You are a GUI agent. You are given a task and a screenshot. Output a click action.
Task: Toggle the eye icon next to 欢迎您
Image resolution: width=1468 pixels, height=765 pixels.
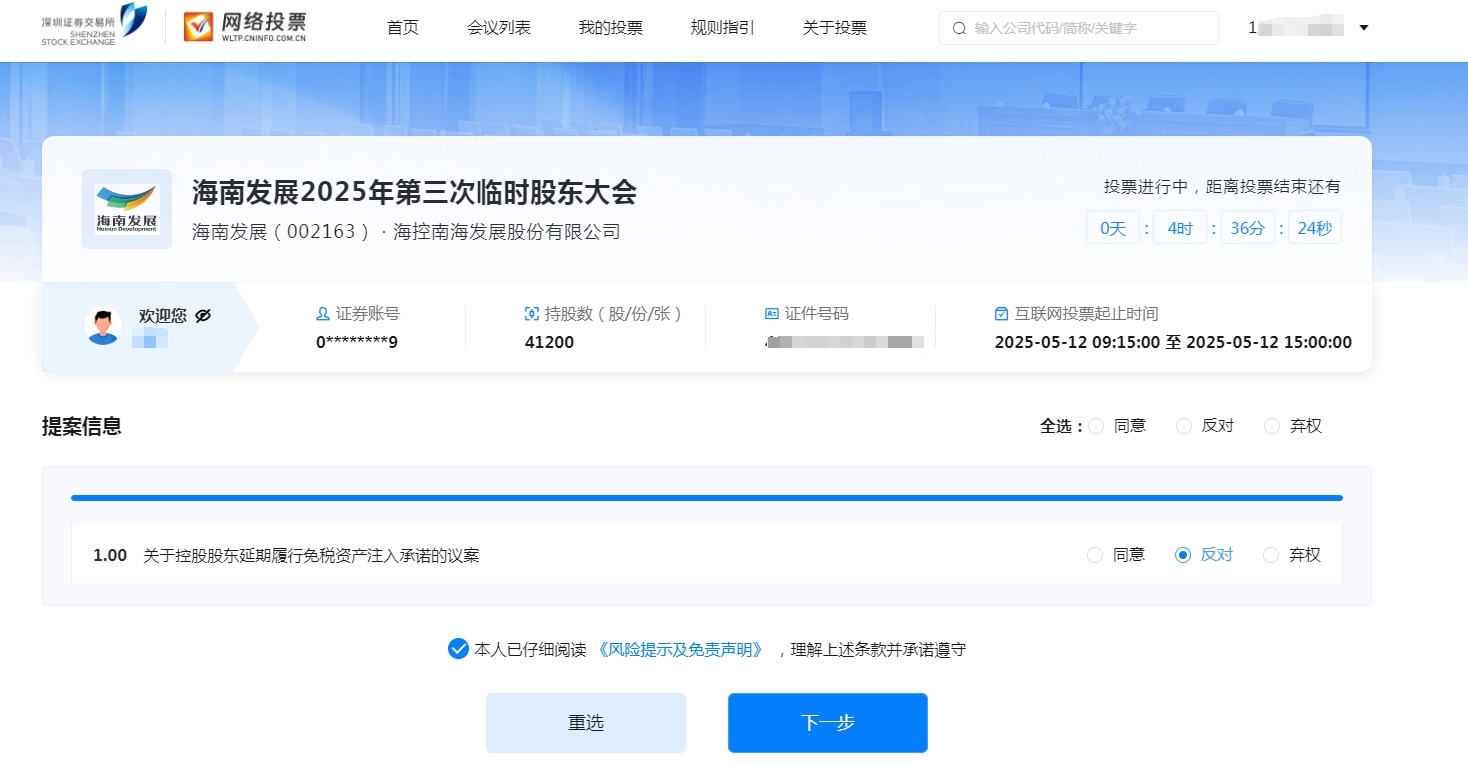[x=203, y=315]
